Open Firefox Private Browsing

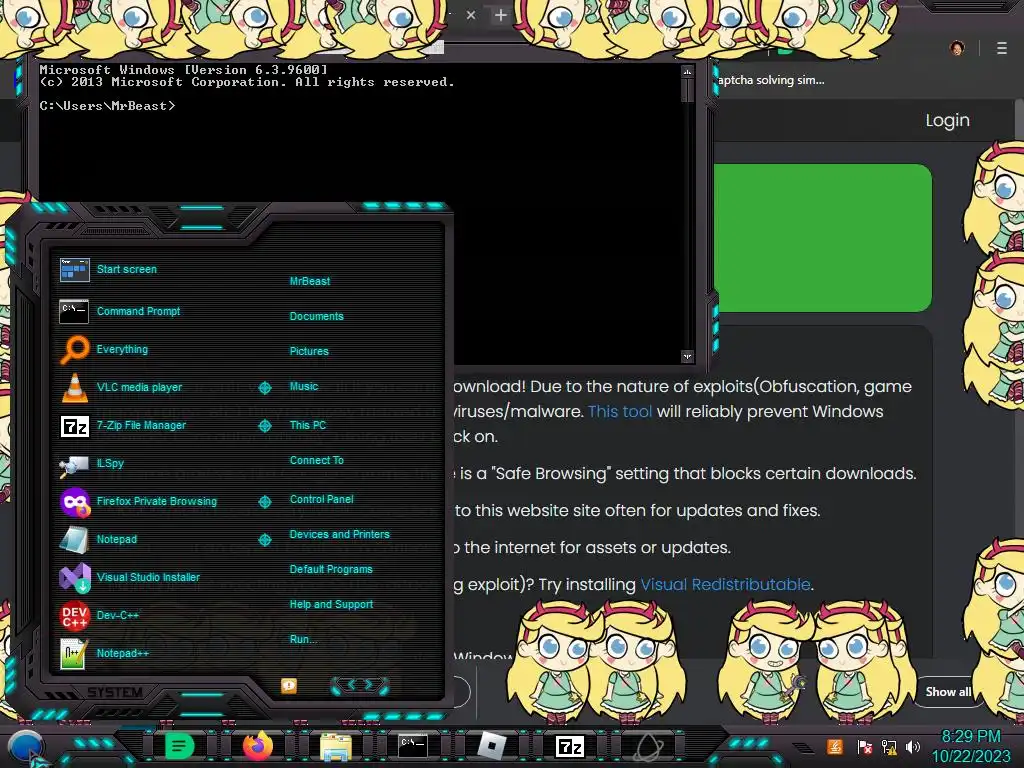pyautogui.click(x=138, y=502)
